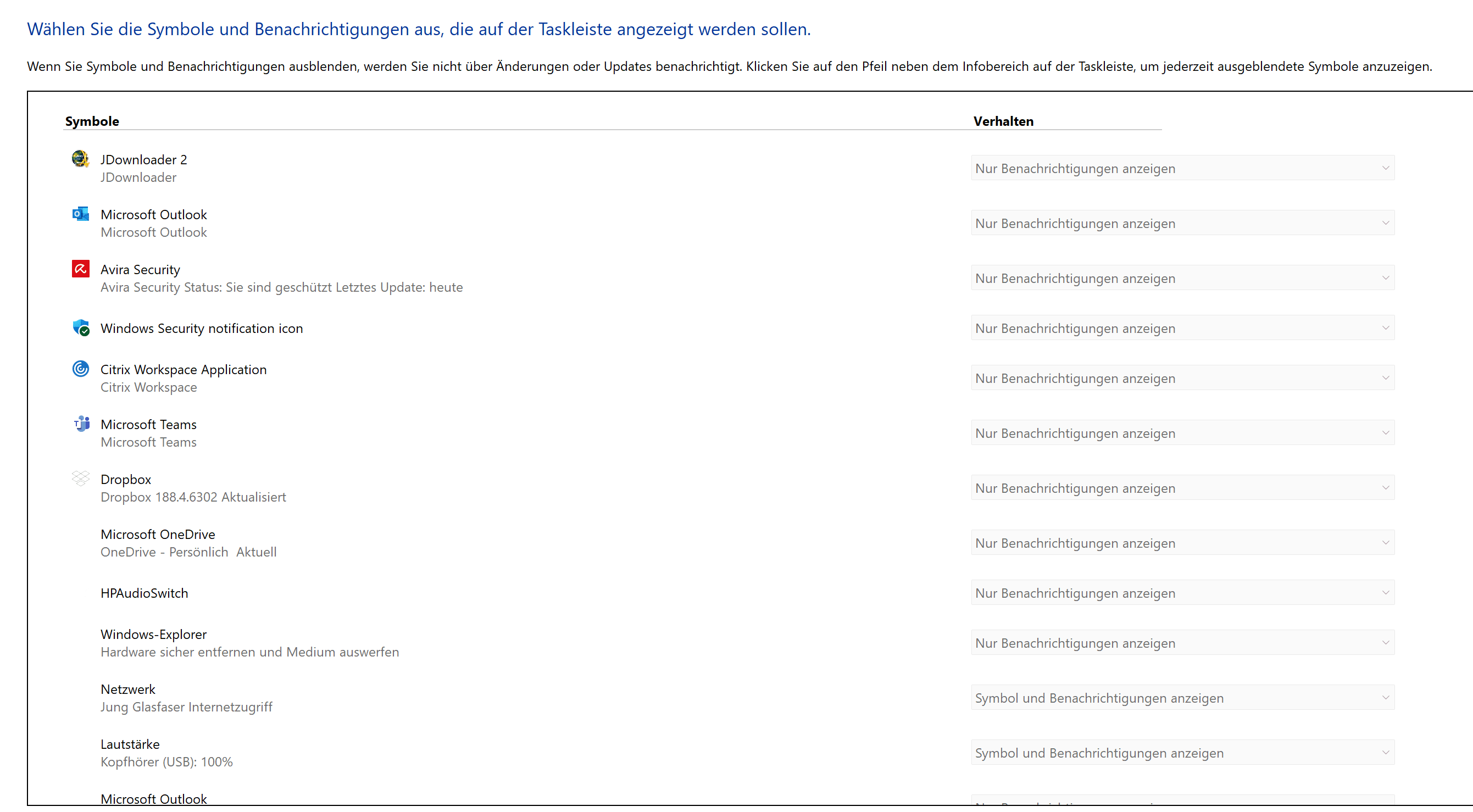The image size is (1473, 812).
Task: Click the JDownloader 2 icon
Action: [81, 158]
